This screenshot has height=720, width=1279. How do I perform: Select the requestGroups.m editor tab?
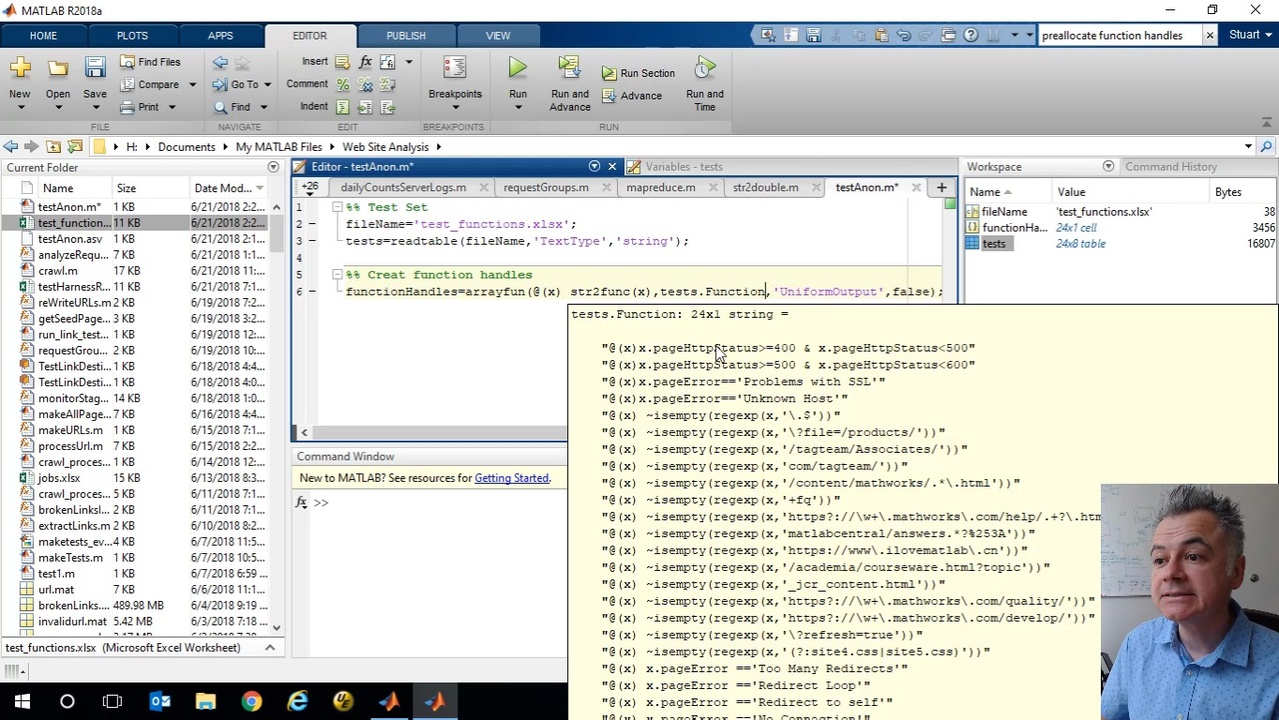click(546, 187)
